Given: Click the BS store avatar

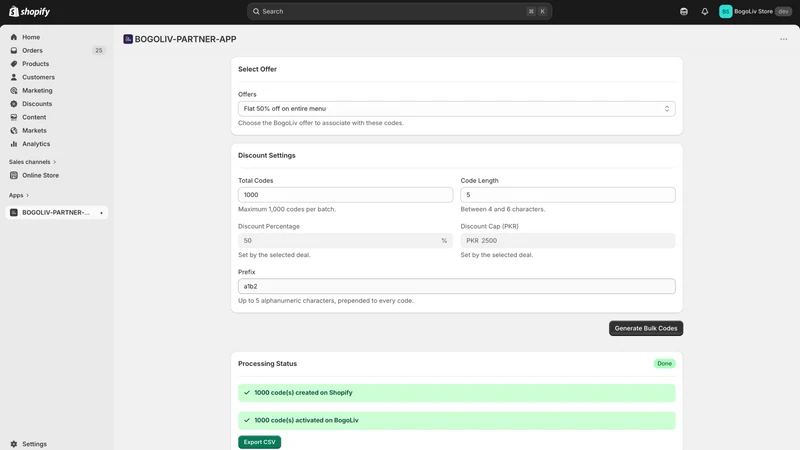Looking at the screenshot, I should coord(726,11).
